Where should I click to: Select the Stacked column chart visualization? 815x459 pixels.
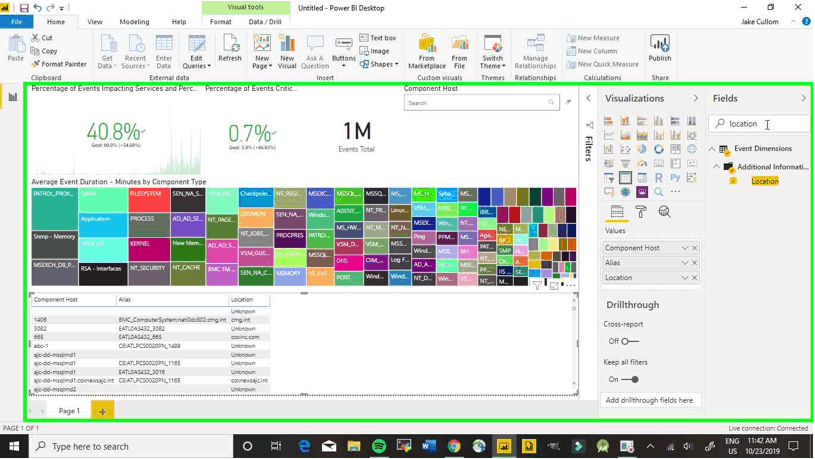point(625,121)
